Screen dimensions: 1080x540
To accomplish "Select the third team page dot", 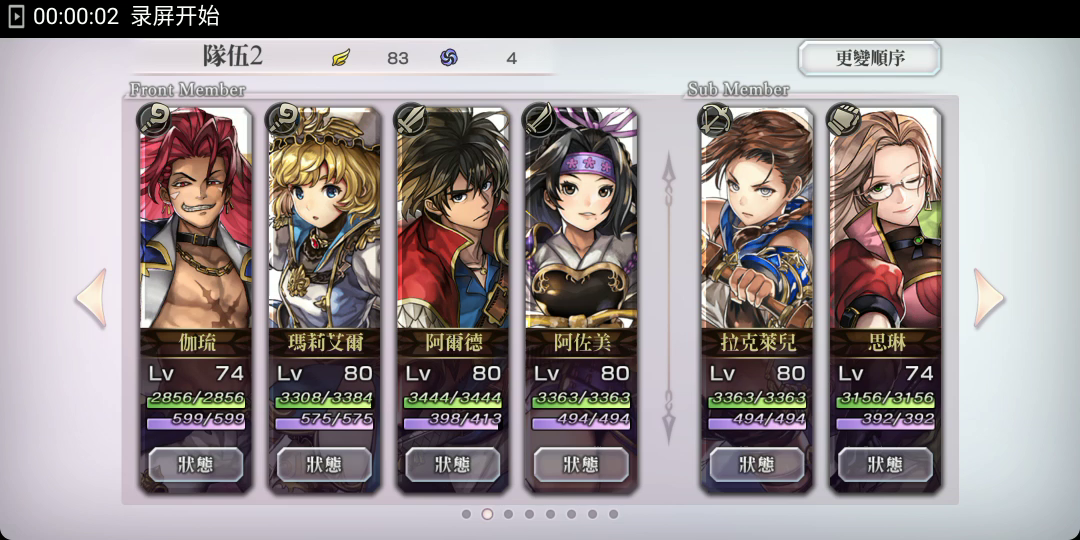I will pyautogui.click(x=508, y=514).
